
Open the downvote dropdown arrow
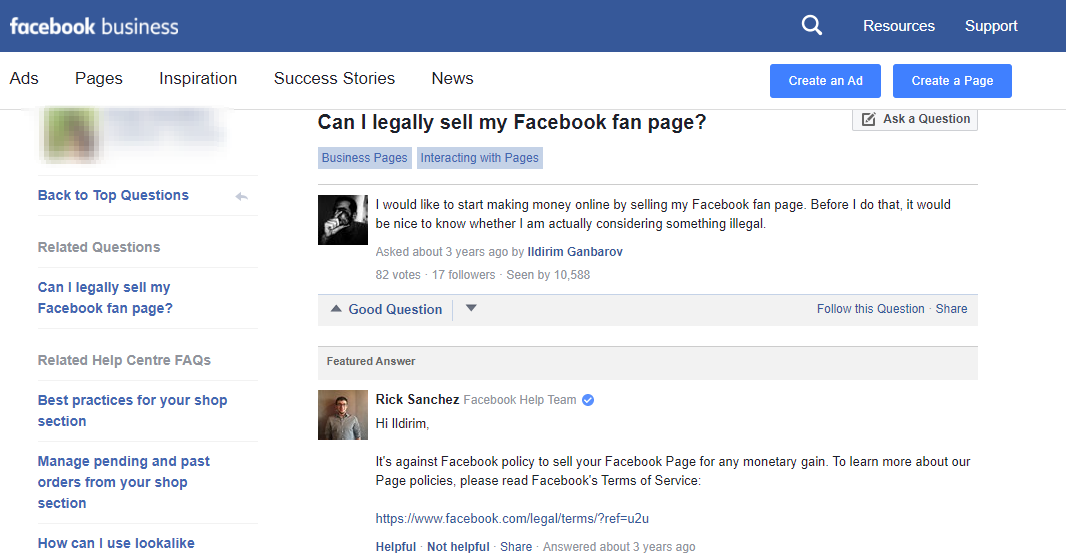471,308
